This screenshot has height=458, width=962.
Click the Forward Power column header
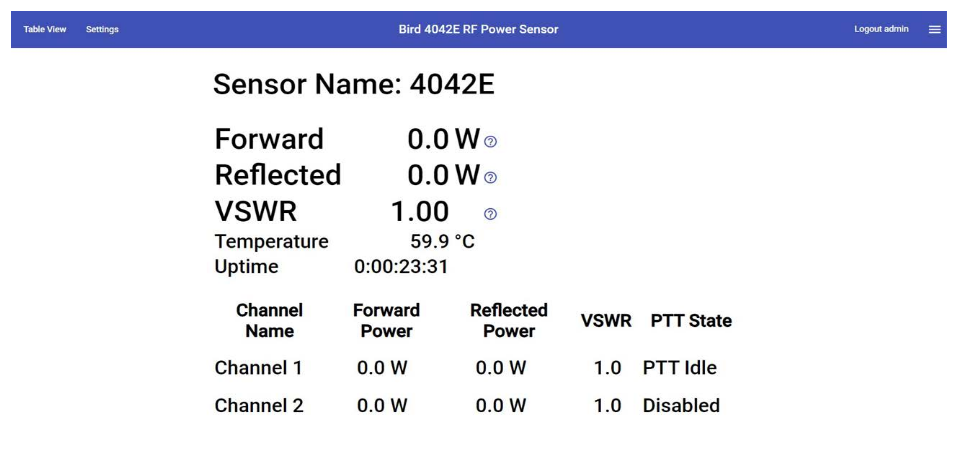(386, 320)
